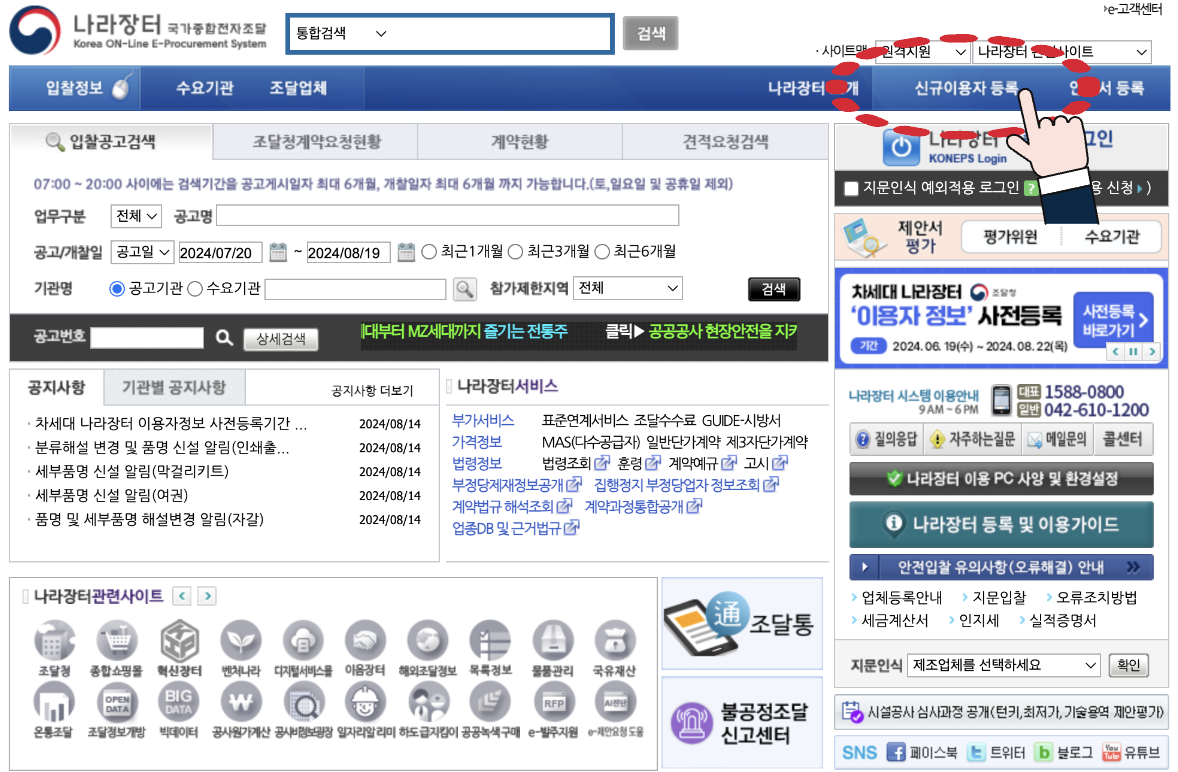Switch to the 계약현황 tab

click(x=520, y=142)
